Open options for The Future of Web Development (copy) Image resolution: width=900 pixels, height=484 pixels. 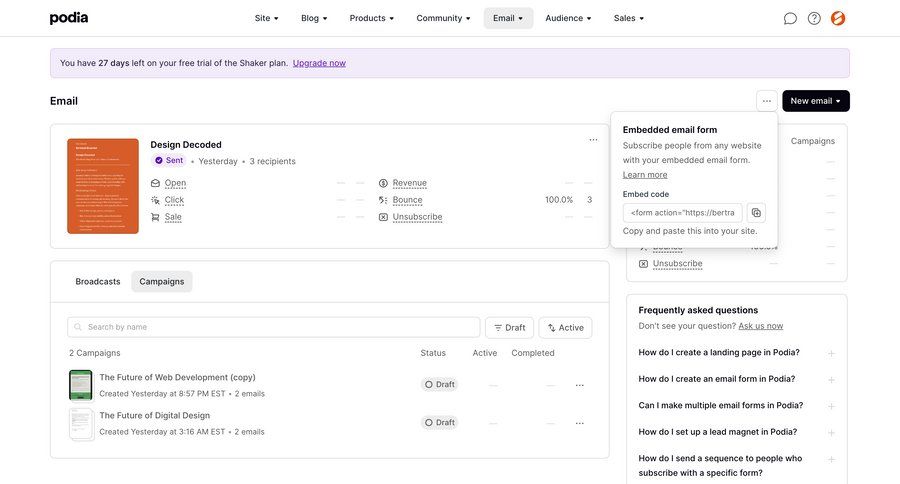pos(580,385)
